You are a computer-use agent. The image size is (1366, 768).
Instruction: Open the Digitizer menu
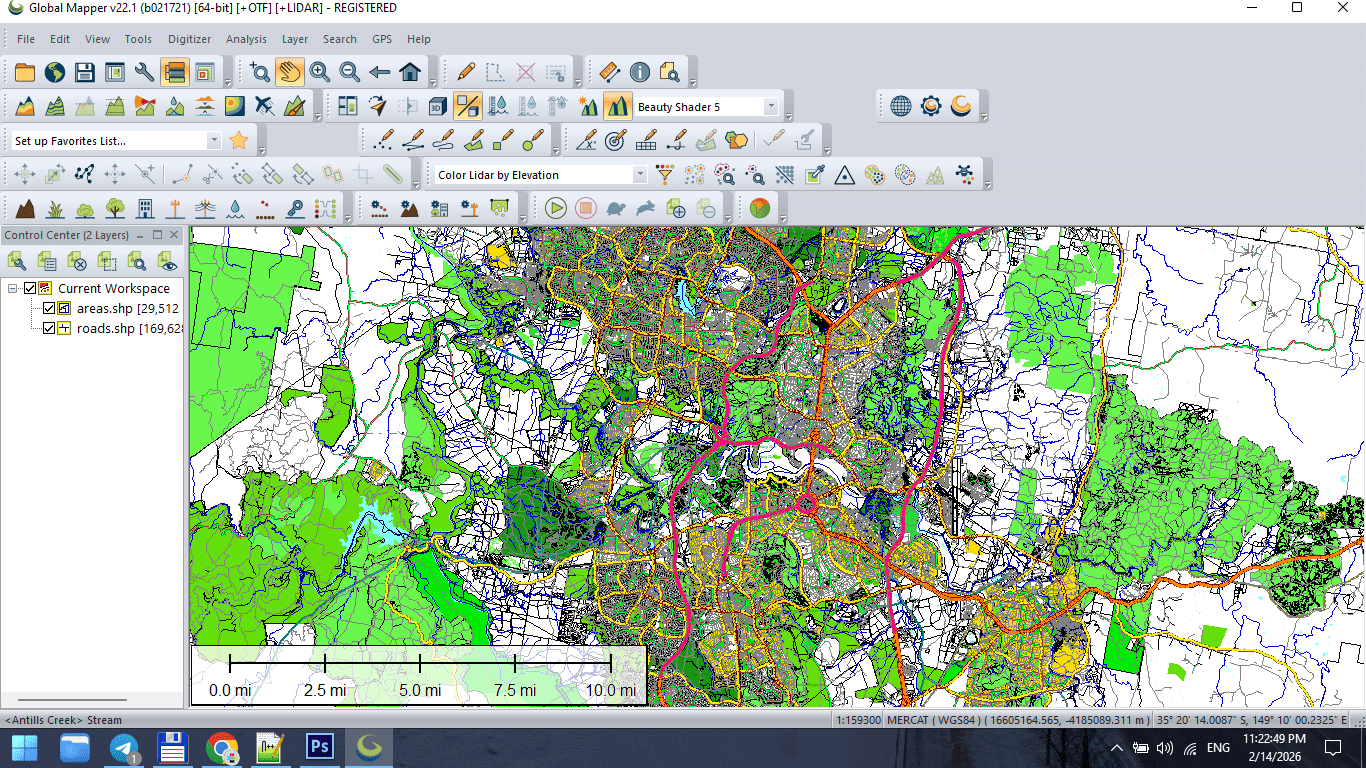[189, 39]
